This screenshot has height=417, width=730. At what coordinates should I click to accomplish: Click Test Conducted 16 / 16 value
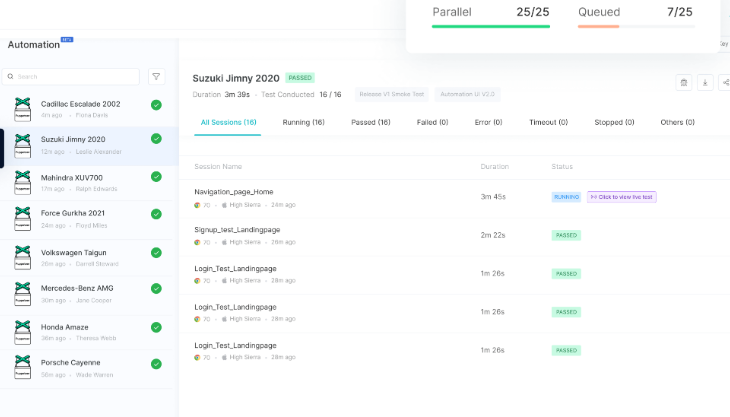coord(330,94)
